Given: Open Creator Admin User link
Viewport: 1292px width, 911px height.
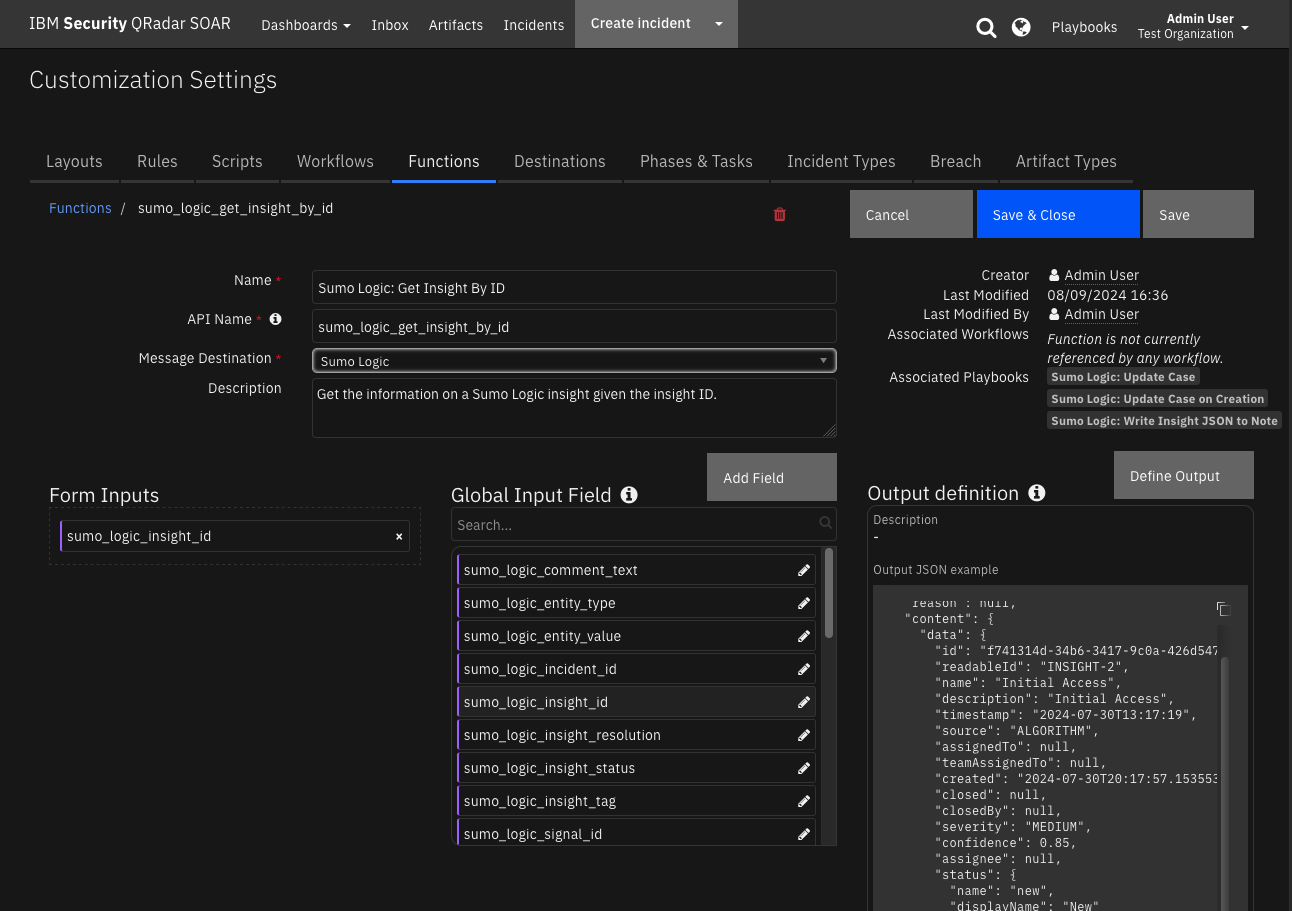Looking at the screenshot, I should (1101, 275).
